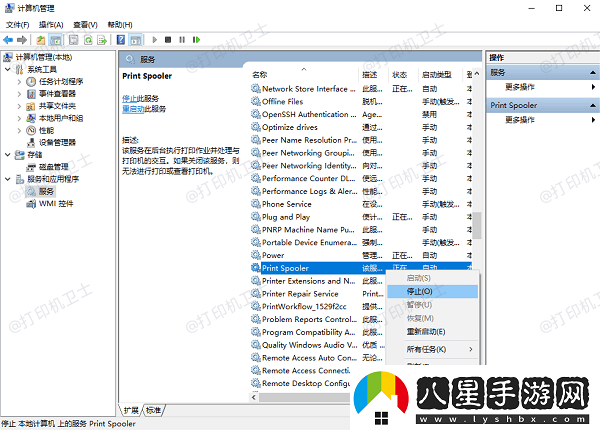Open 更多操作 under Print Spooler actions
The height and width of the screenshot is (430, 600).
(520, 120)
